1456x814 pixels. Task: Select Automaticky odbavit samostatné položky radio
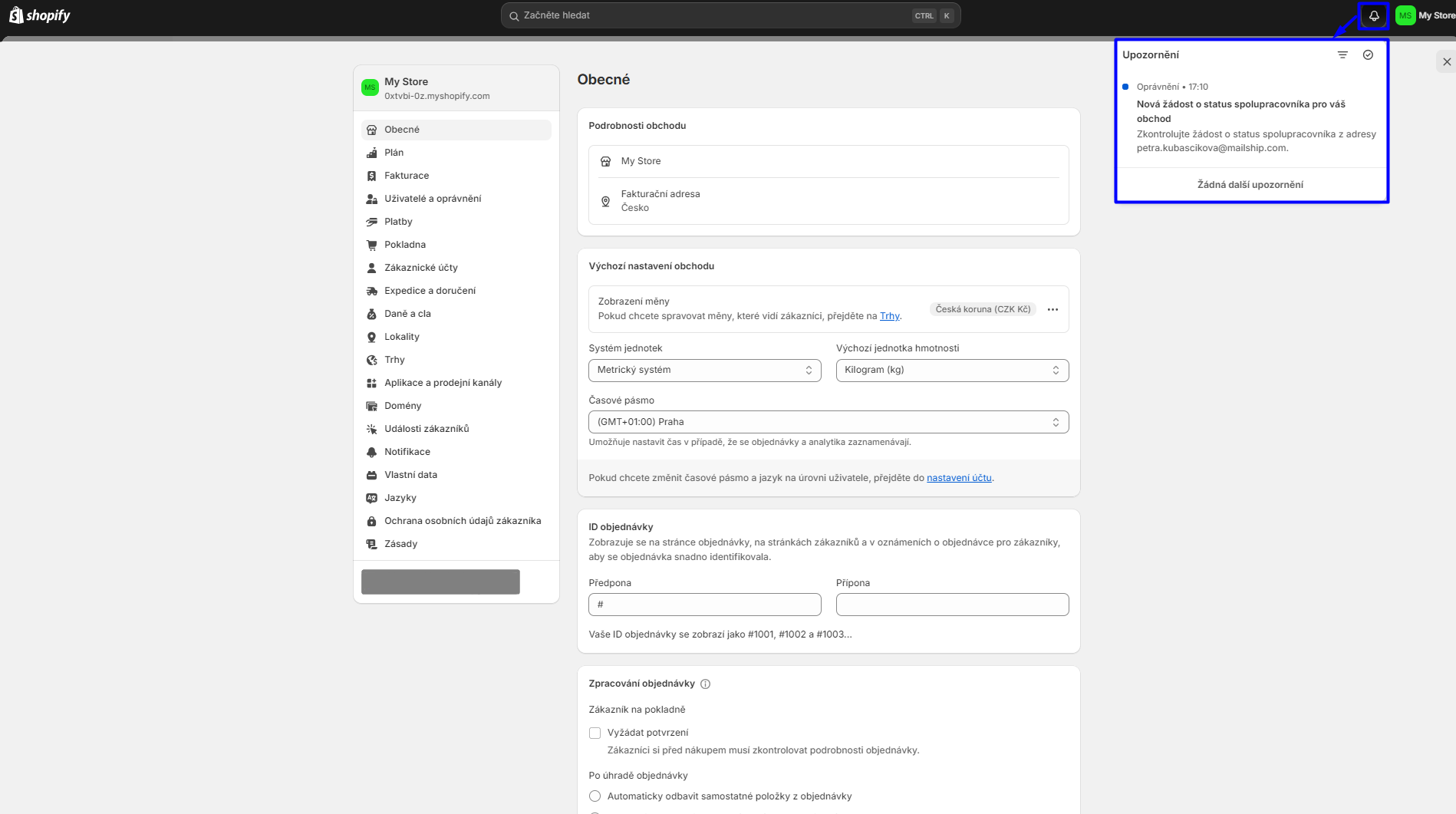coord(595,796)
